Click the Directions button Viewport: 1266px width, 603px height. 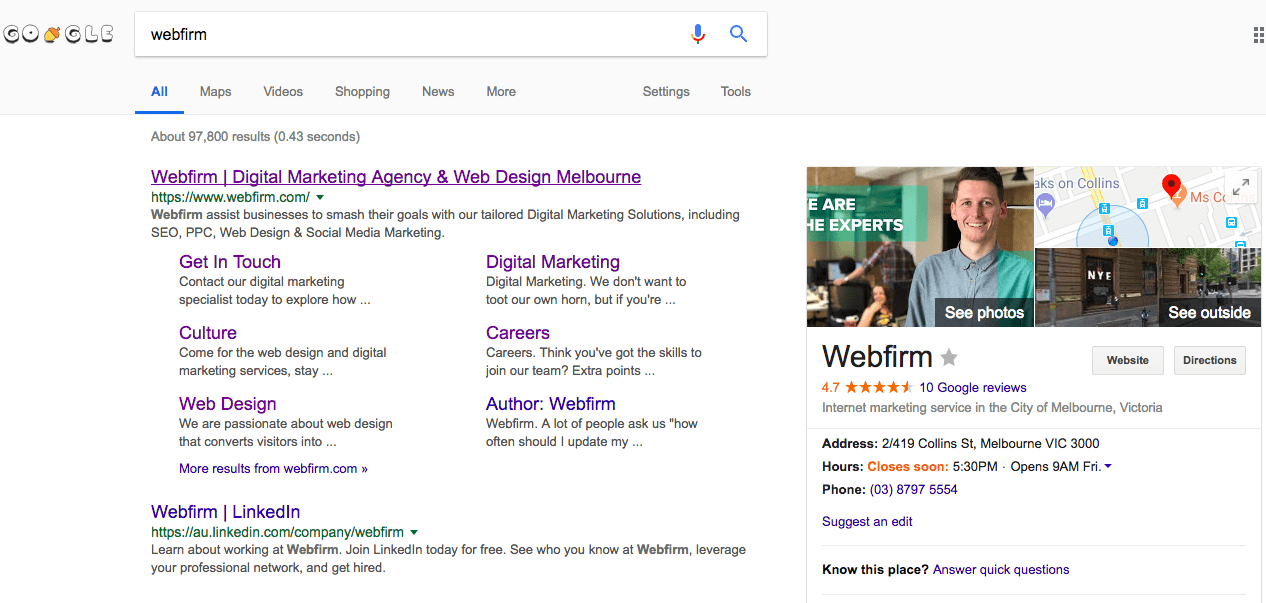(1210, 360)
